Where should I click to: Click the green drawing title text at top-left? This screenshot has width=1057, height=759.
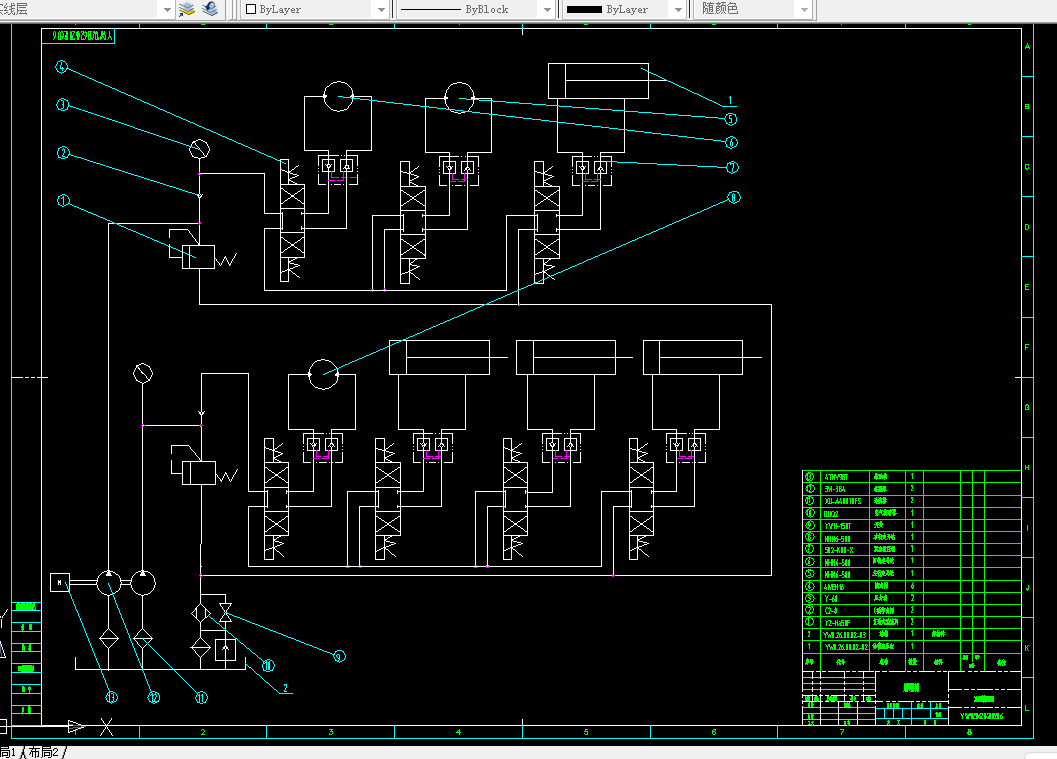pyautogui.click(x=83, y=36)
